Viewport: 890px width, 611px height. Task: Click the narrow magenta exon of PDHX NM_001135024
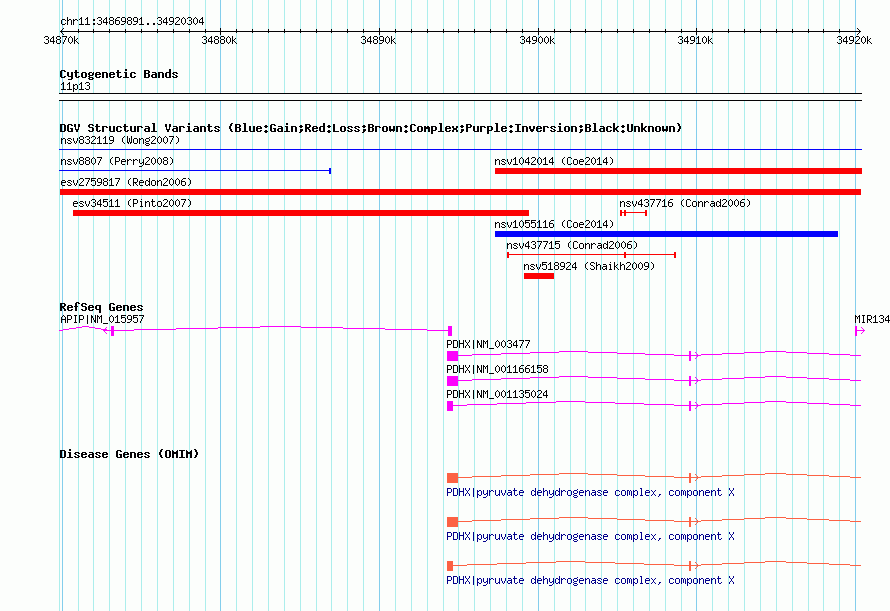(450, 406)
